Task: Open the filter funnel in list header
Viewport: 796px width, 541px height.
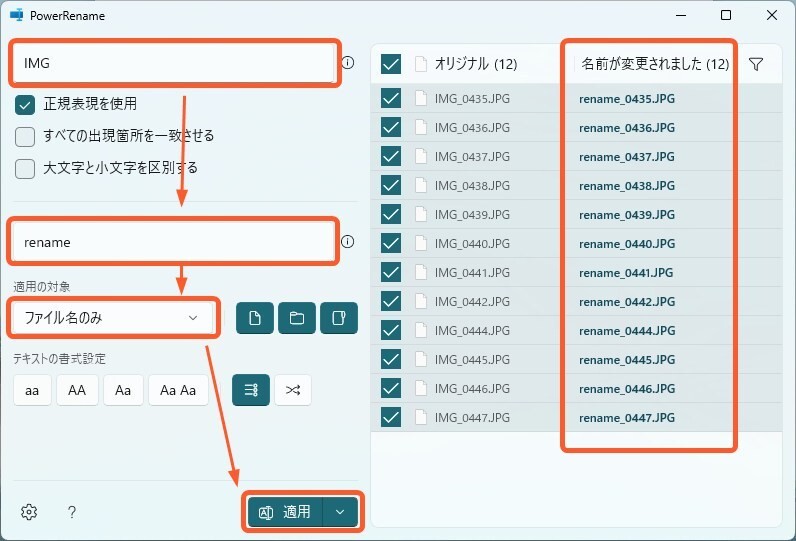Action: [x=756, y=64]
